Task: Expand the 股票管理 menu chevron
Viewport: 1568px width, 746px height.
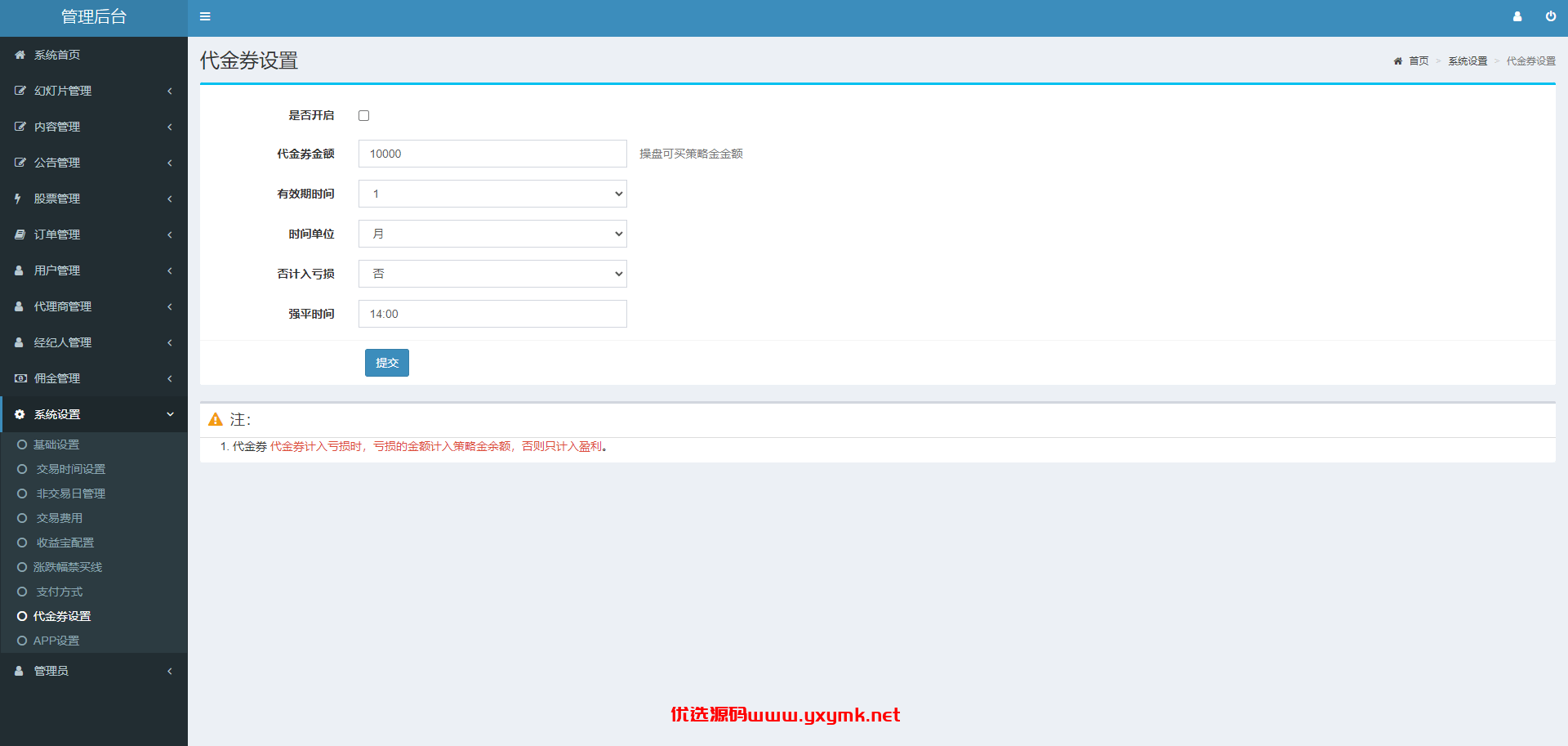Action: [170, 199]
